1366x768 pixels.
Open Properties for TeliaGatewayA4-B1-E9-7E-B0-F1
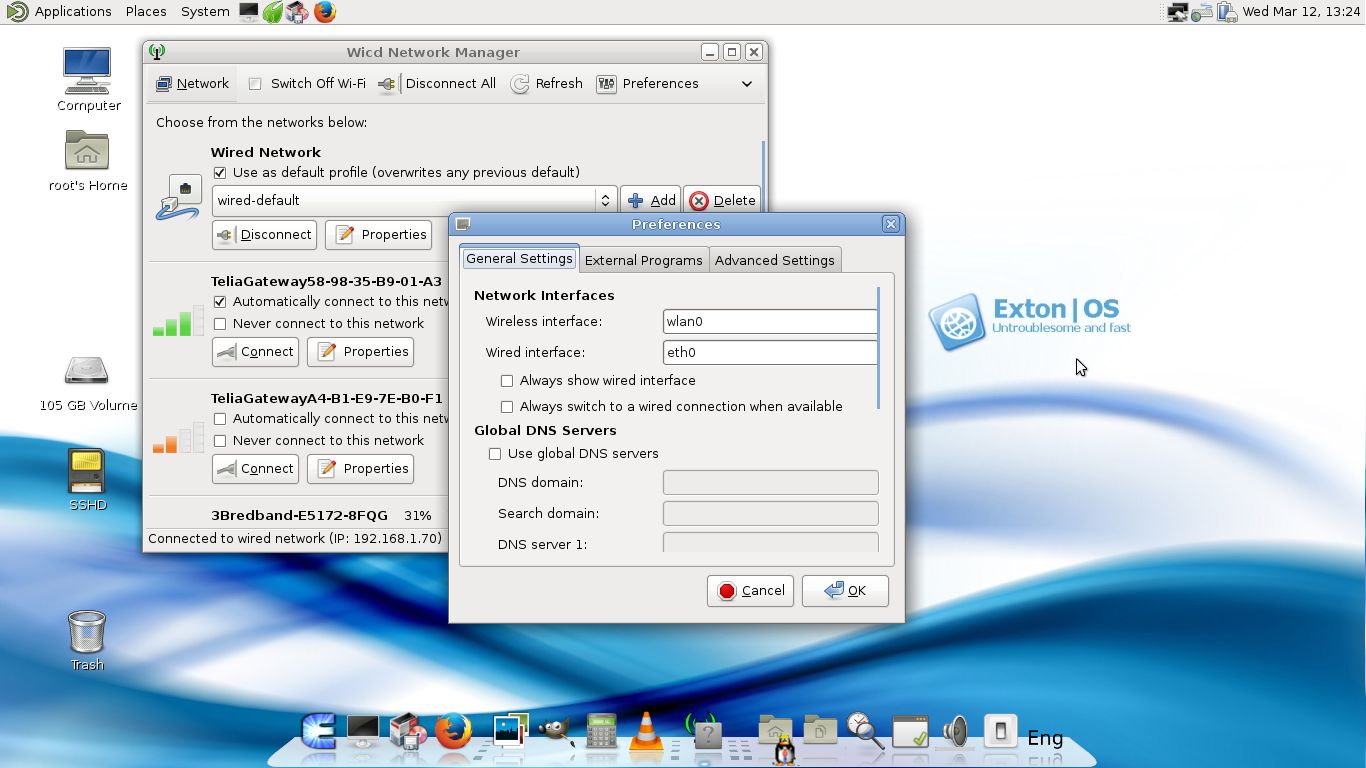pyautogui.click(x=361, y=469)
